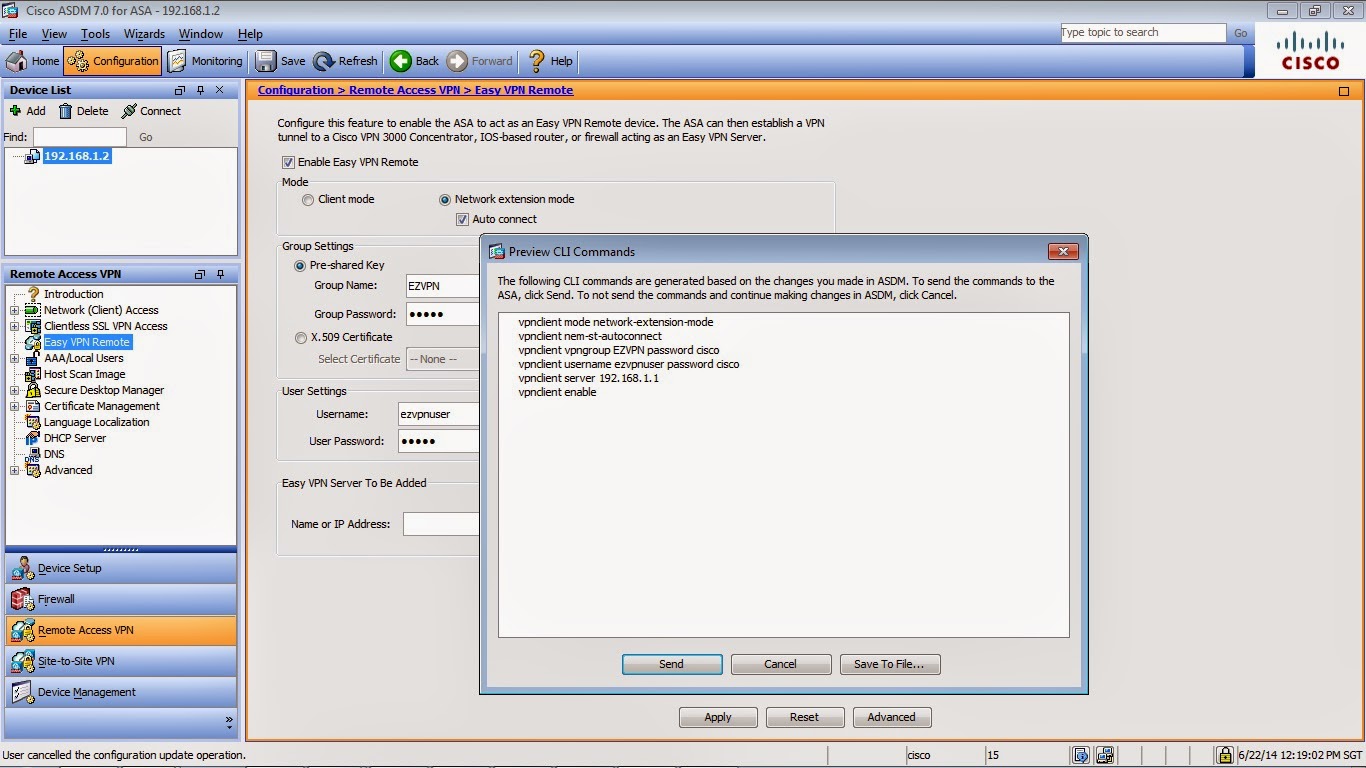Pin the Device List panel
The image size is (1366, 768).
pyautogui.click(x=201, y=90)
